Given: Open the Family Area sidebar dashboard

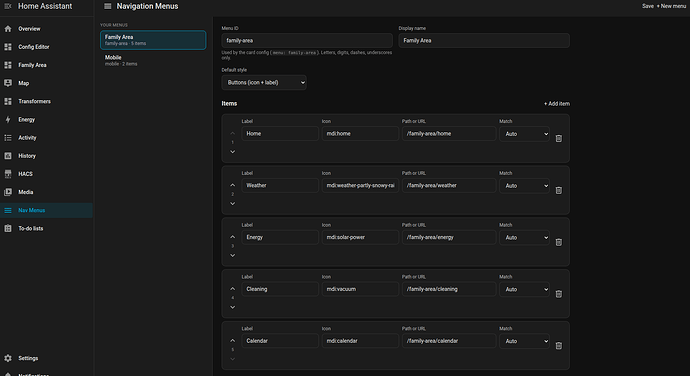Looking at the screenshot, I should click(x=47, y=65).
